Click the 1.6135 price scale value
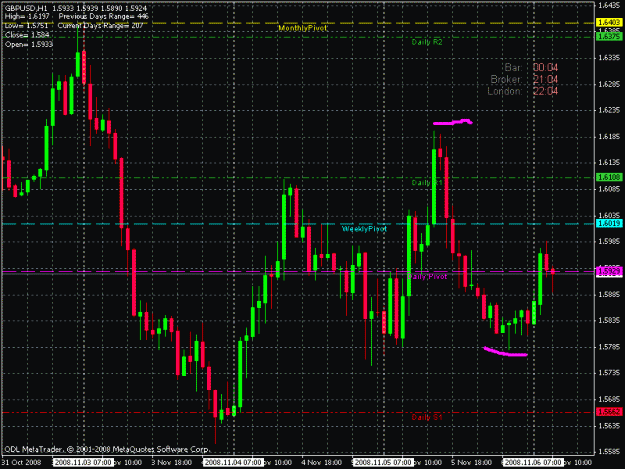 [609, 163]
